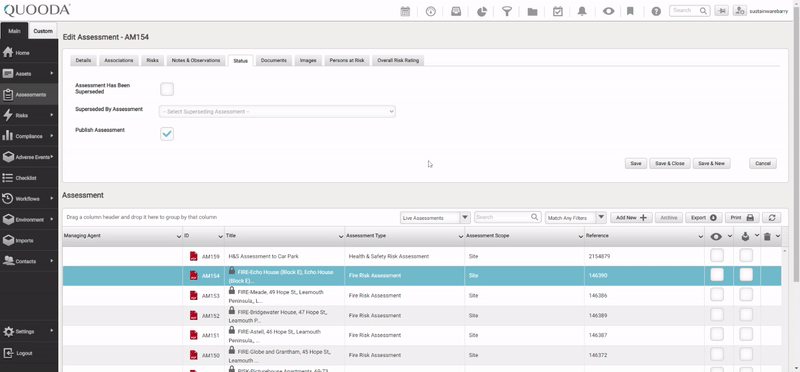Switch to the Documents tab
Viewport: 800px width, 372px height.
tap(273, 60)
